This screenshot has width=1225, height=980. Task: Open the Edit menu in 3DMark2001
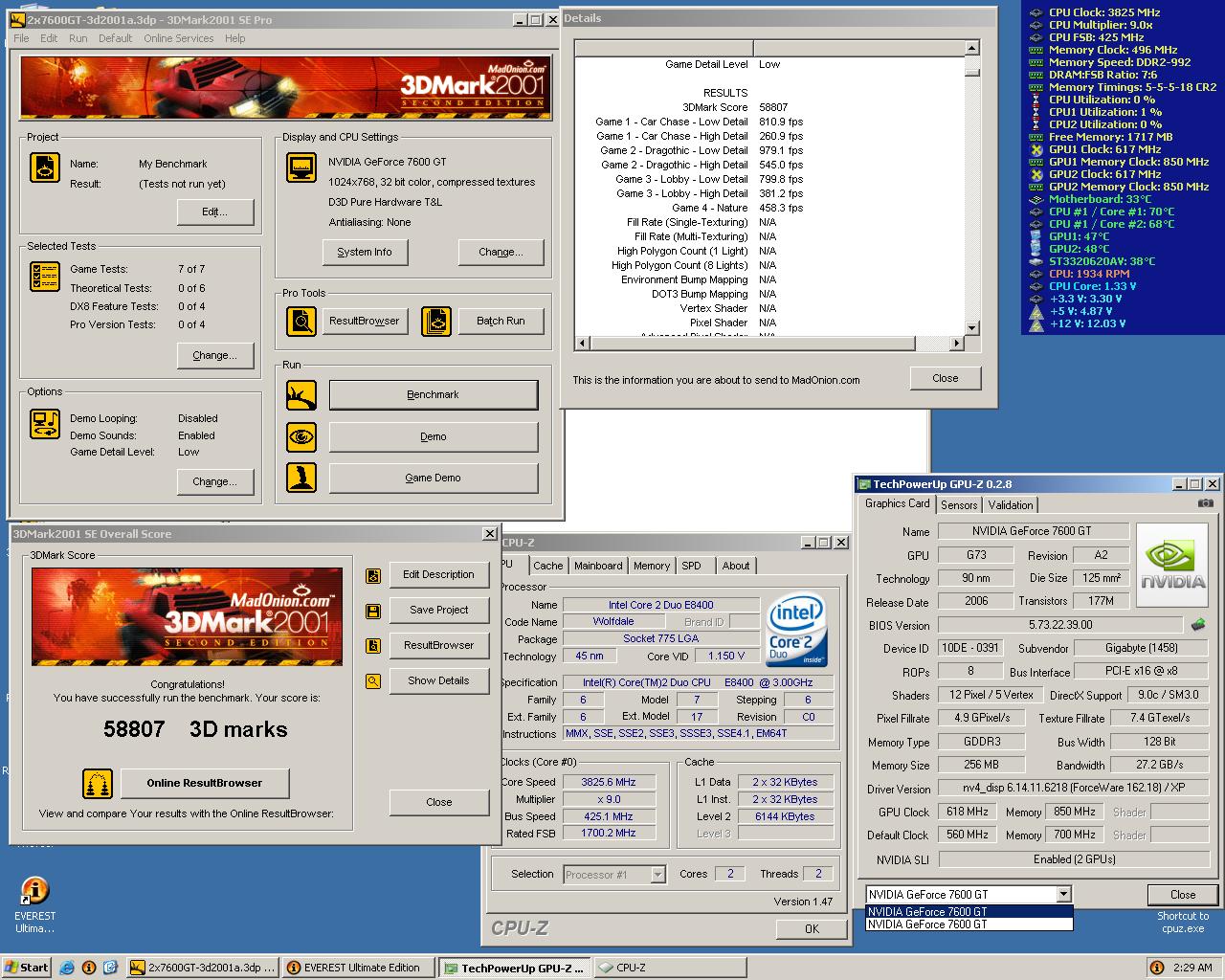pos(49,38)
